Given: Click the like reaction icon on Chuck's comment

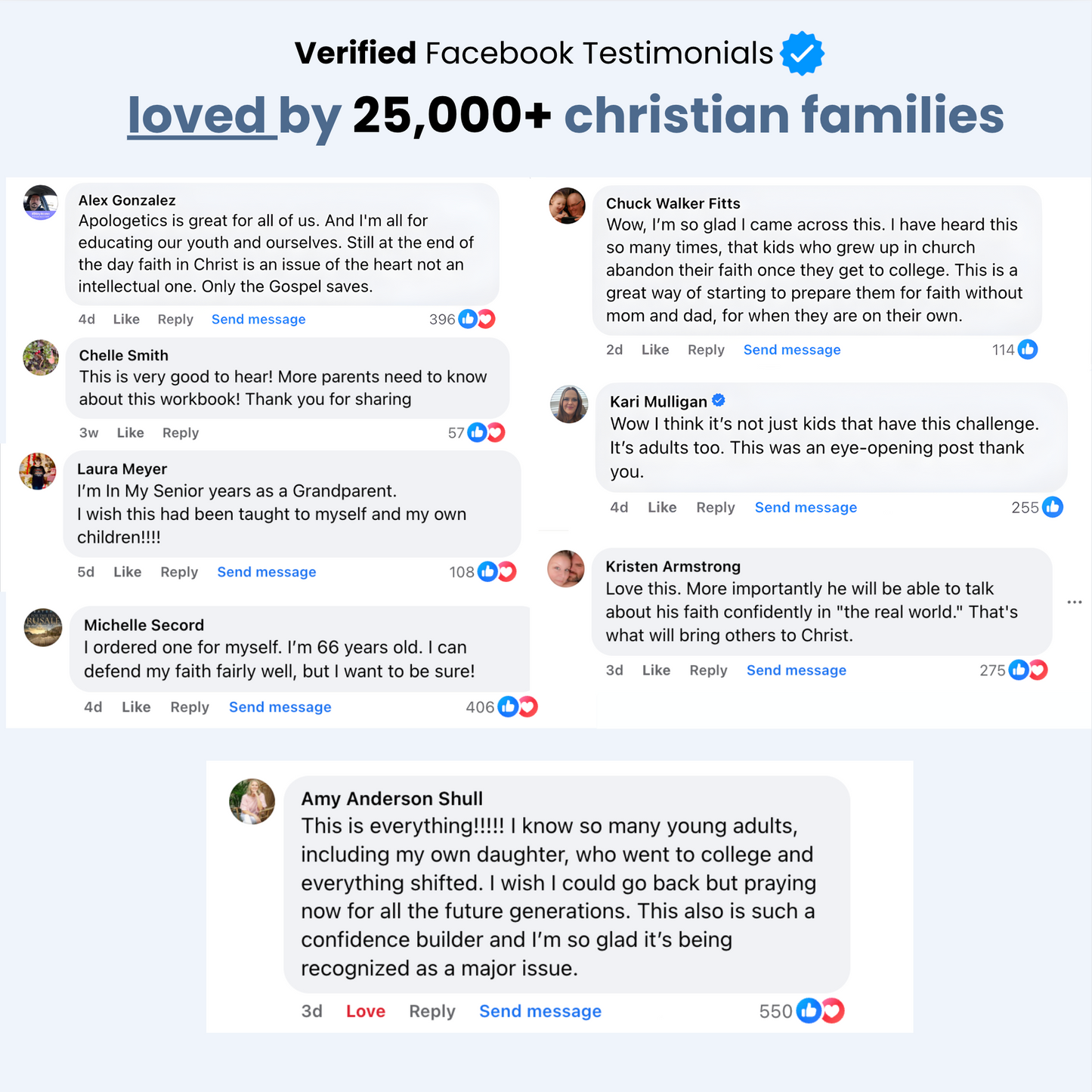Looking at the screenshot, I should 1028,349.
